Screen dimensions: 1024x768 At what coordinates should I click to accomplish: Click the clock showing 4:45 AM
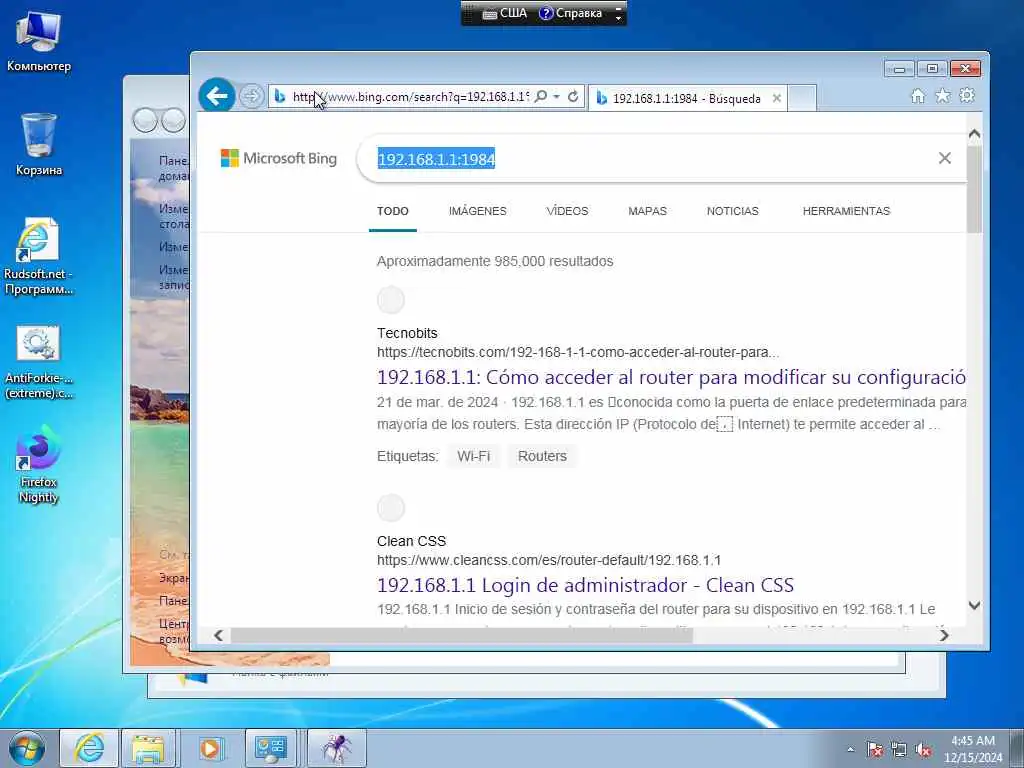[x=972, y=749]
